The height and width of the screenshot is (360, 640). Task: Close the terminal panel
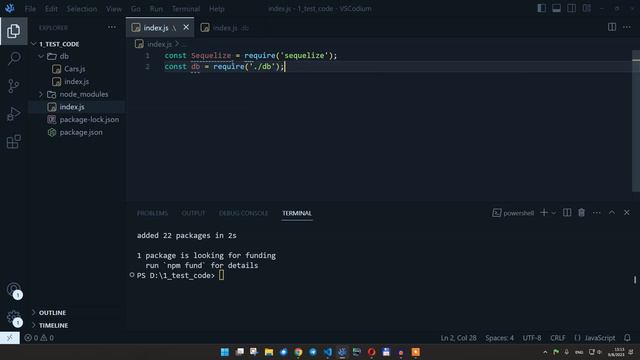click(x=627, y=213)
